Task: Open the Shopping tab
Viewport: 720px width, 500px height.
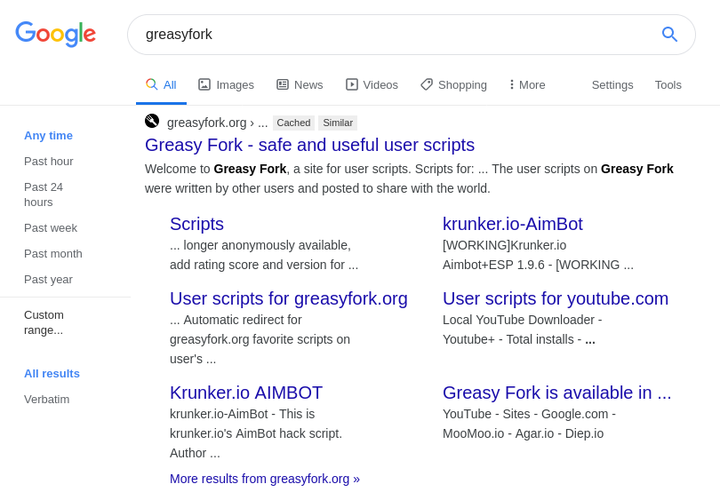Action: pos(454,85)
